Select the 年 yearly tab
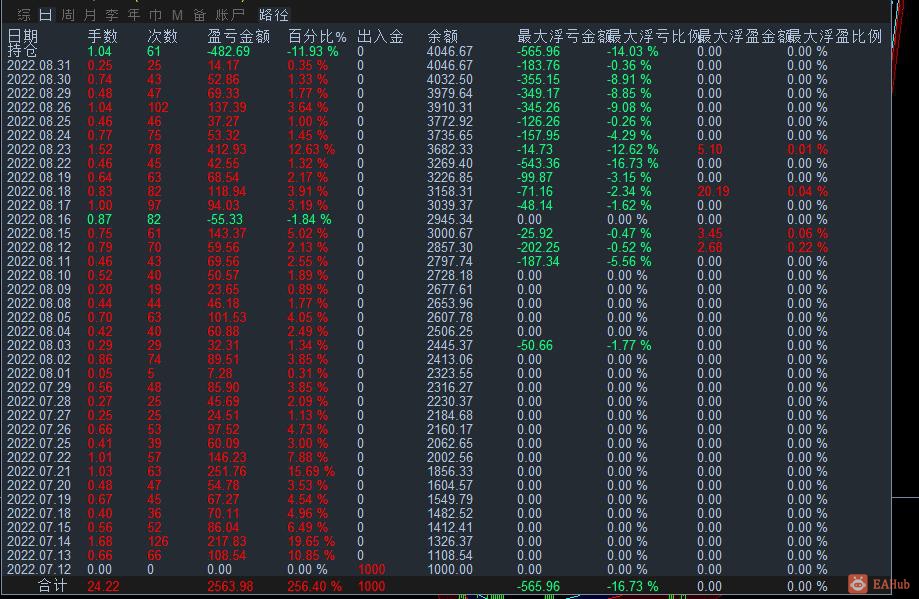Screen dimensions: 919x599 pos(134,15)
